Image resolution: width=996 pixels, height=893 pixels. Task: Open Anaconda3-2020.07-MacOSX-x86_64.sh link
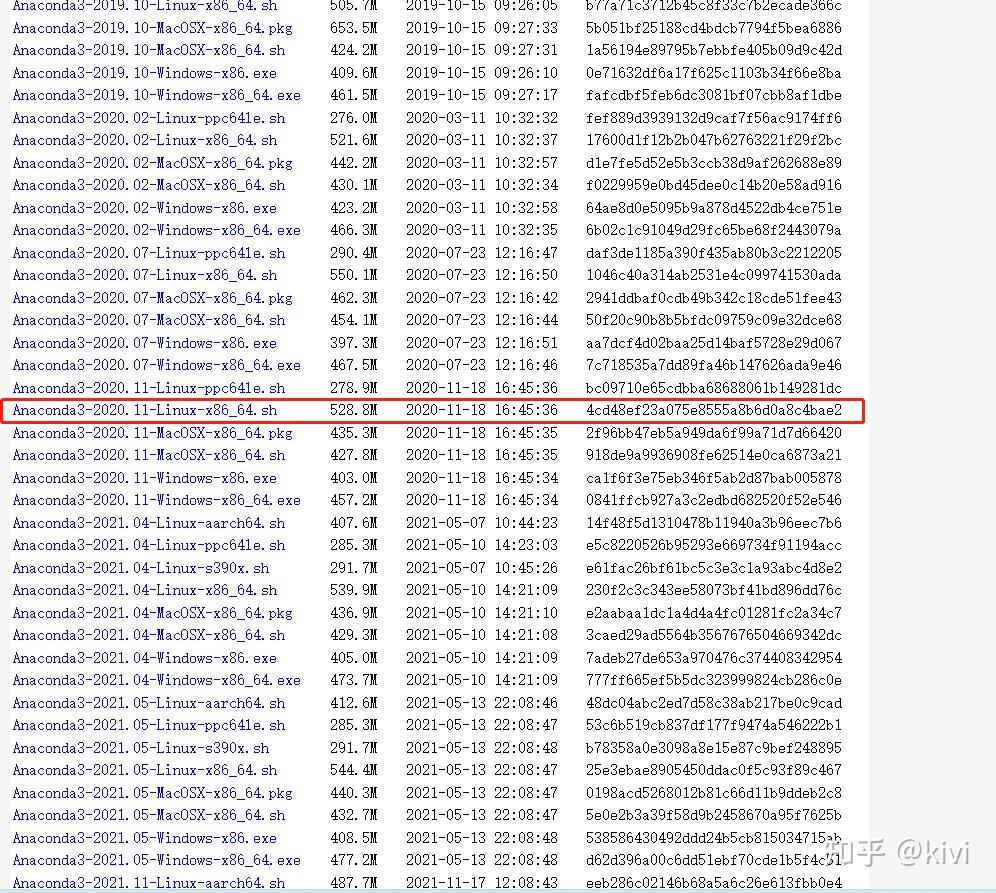click(x=149, y=321)
